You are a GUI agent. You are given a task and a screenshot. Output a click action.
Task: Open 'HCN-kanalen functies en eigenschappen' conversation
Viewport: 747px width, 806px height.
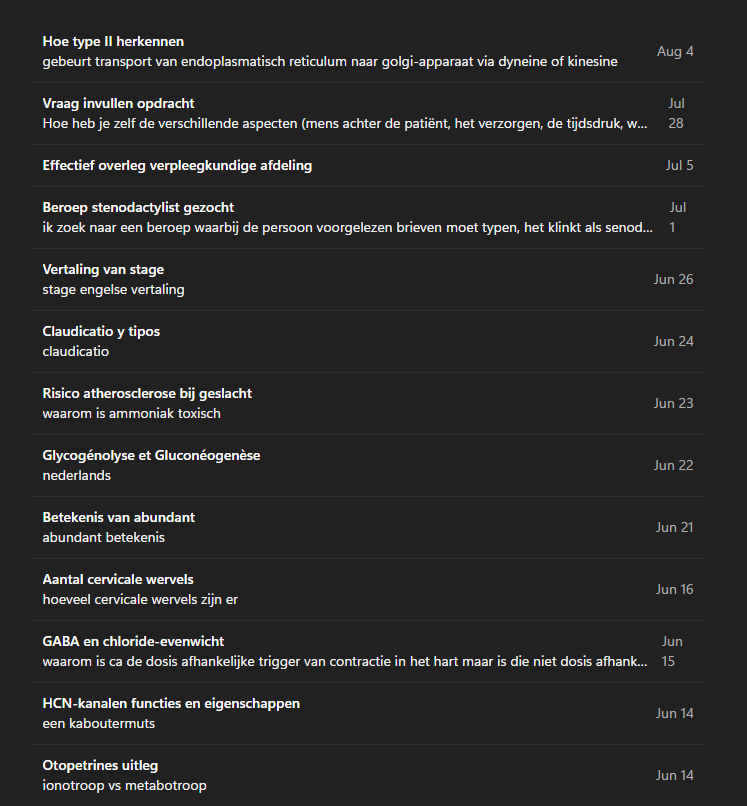pos(171,704)
